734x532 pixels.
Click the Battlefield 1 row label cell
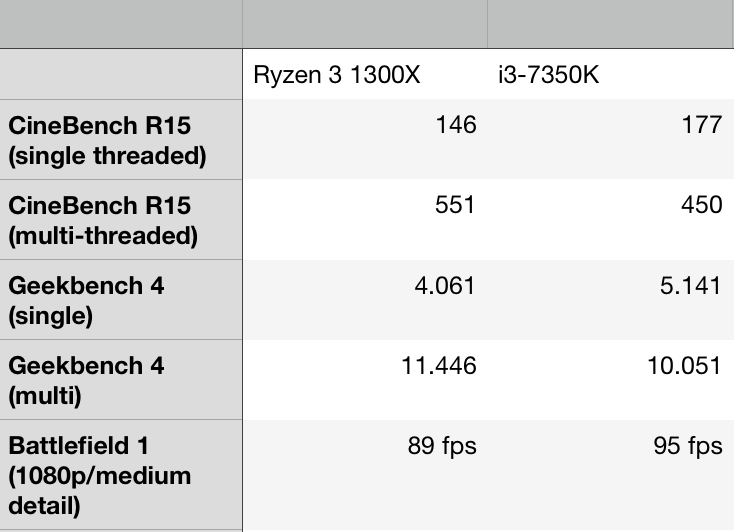[121, 474]
